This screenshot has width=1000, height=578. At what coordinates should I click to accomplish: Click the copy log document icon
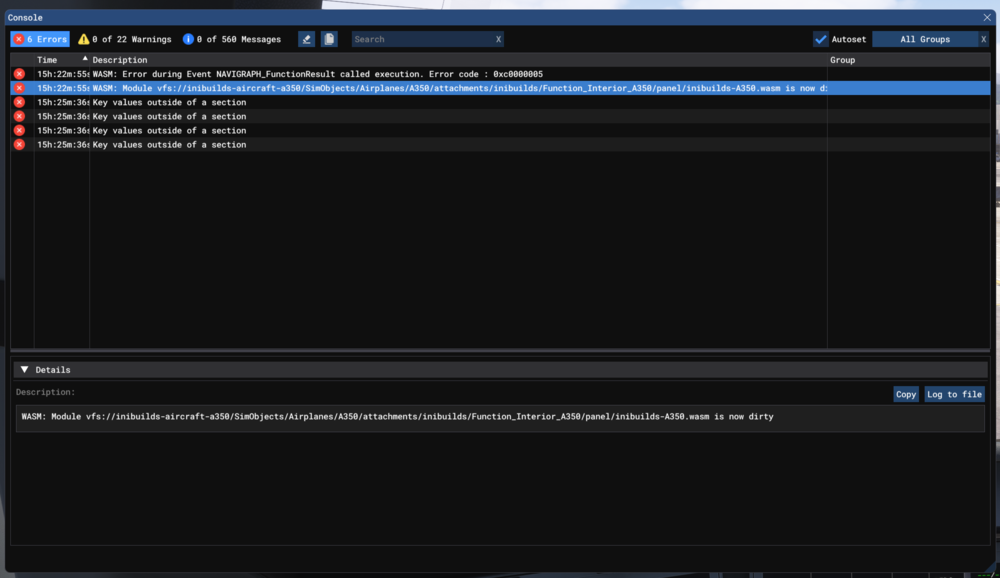pos(329,39)
